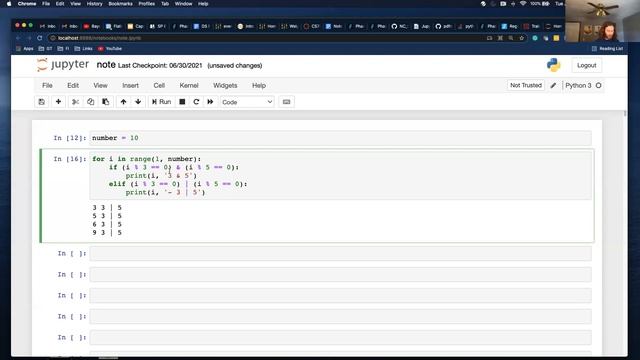The image size is (640, 360).
Task: Move selected cell up arrow
Action: click(123, 102)
